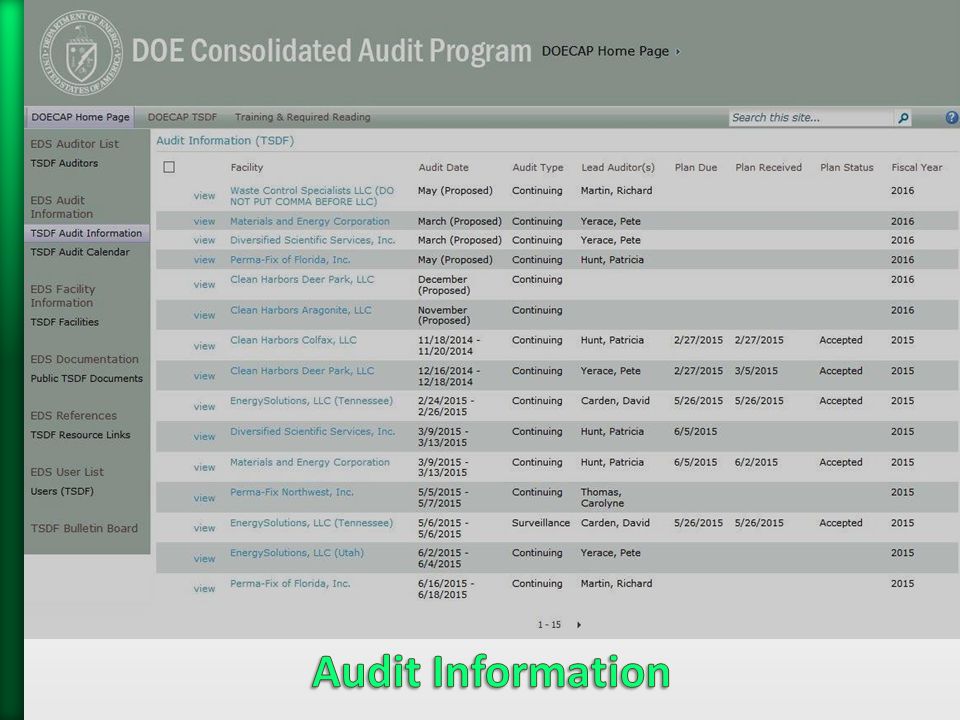Sort by the Plan Due column header
The height and width of the screenshot is (720, 960).
[x=696, y=167]
